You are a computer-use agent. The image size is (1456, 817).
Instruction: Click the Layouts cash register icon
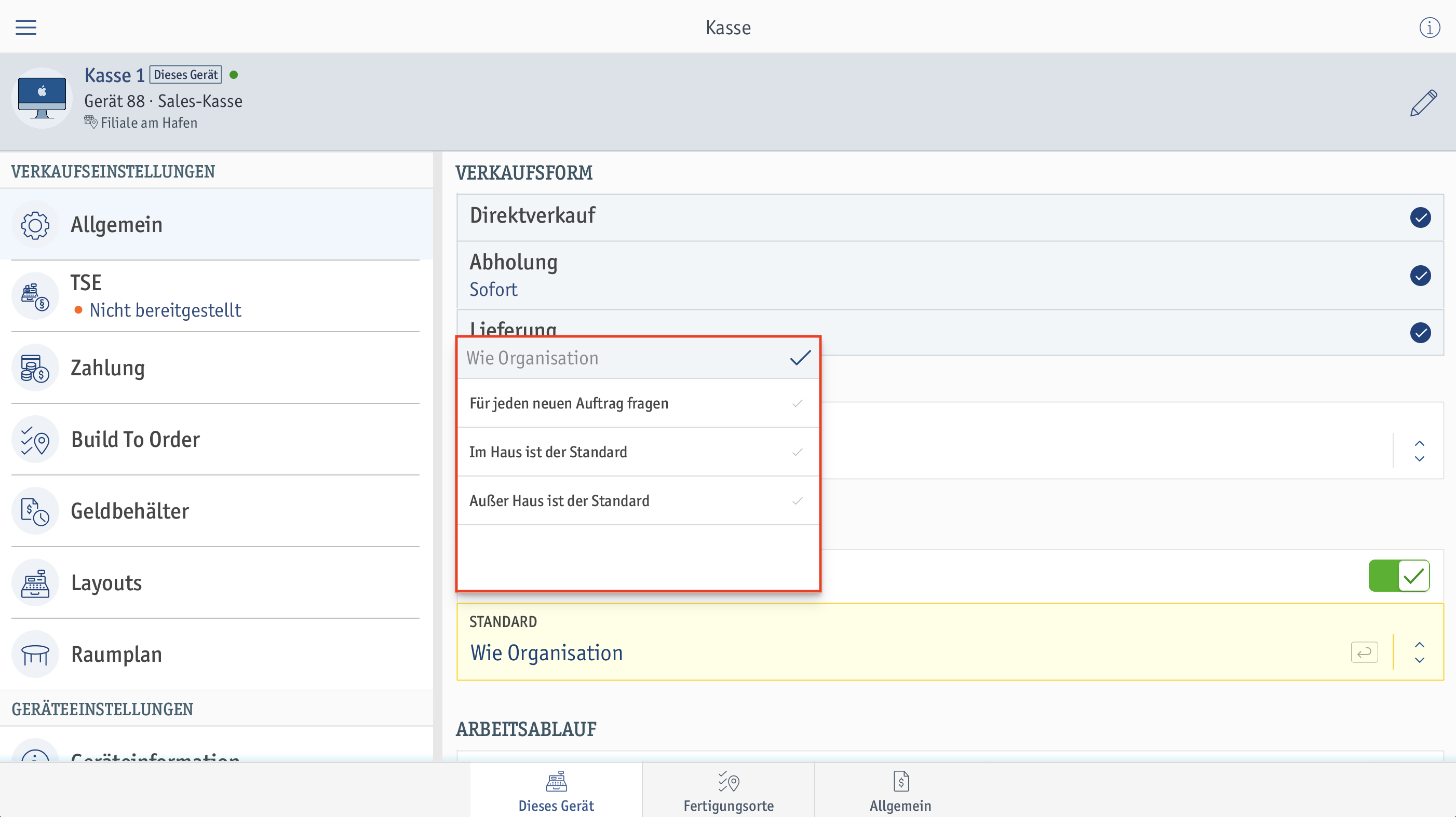[x=35, y=583]
